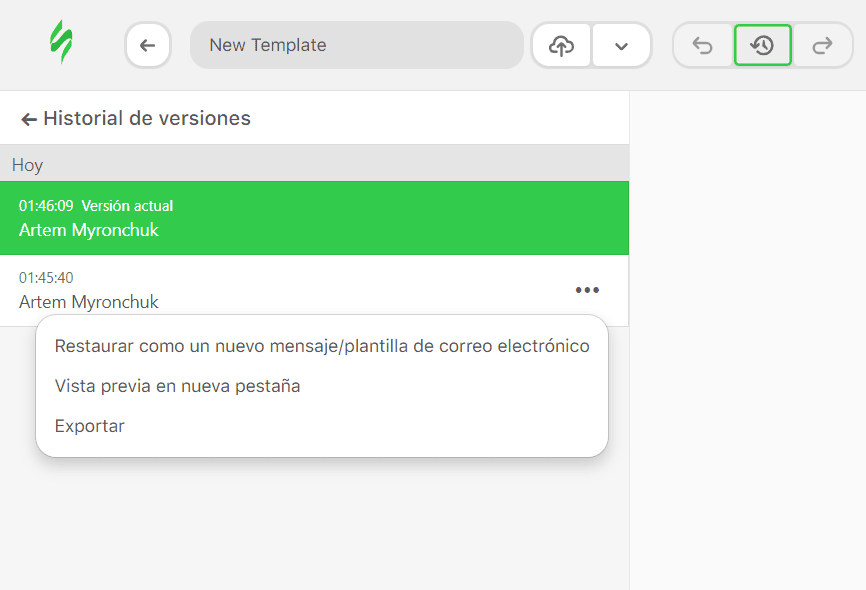Open the three-dot menu on version 01:45:40

[587, 290]
